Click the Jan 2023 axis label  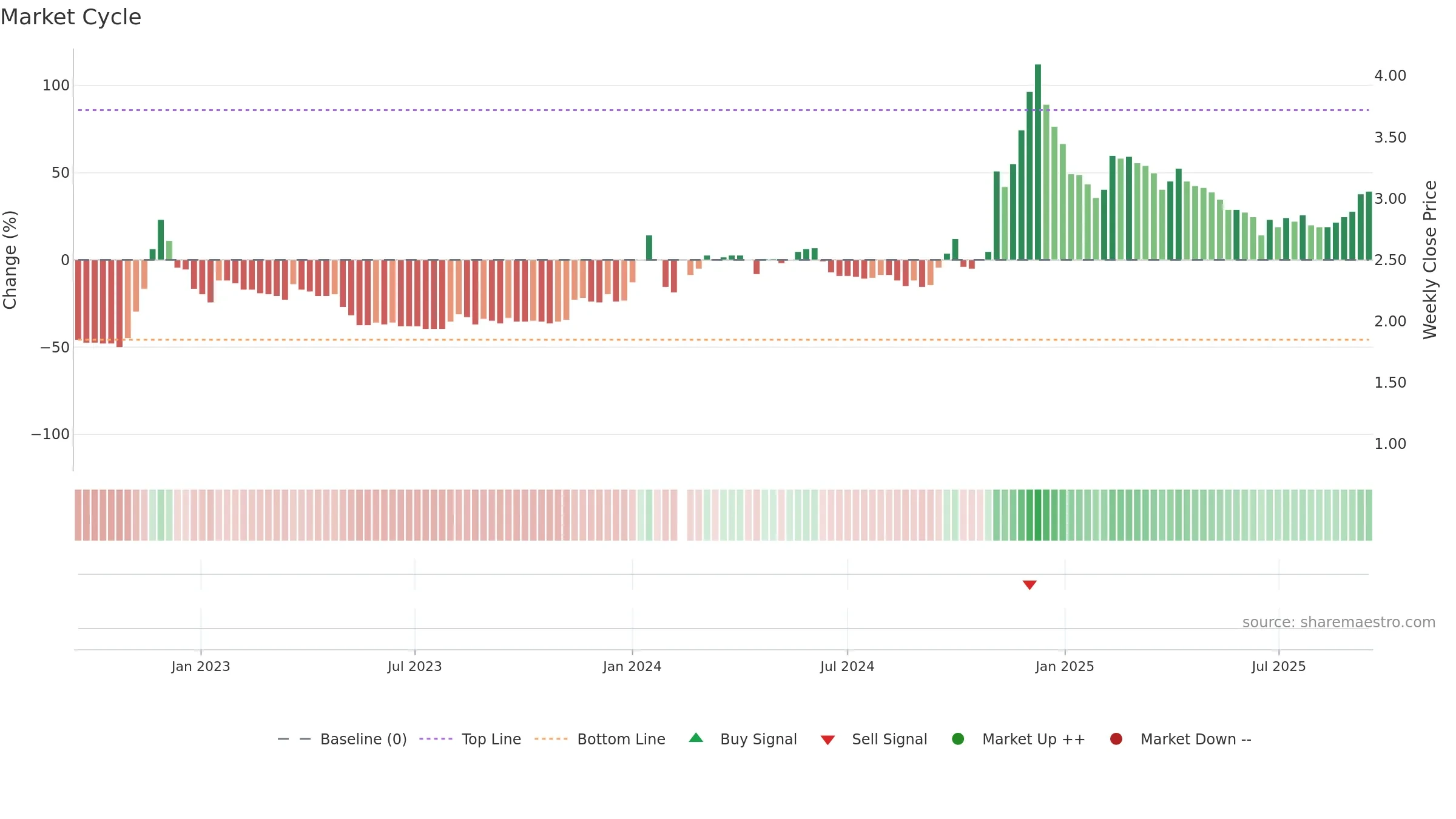201,666
